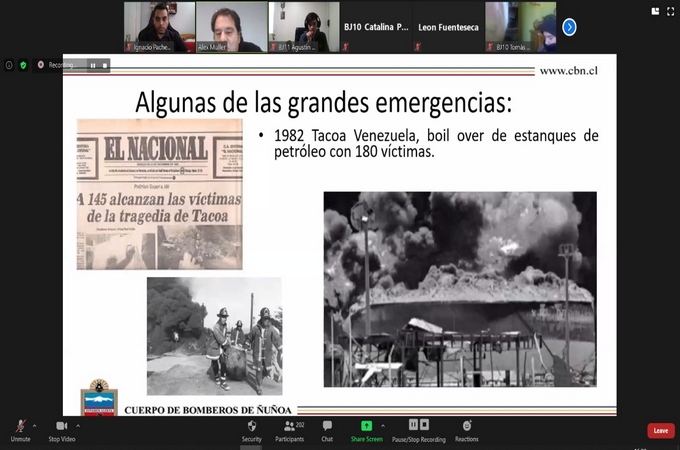Screen dimensions: 680x450
Task: Pause recording from the bottom toolbar
Action: (x=413, y=425)
